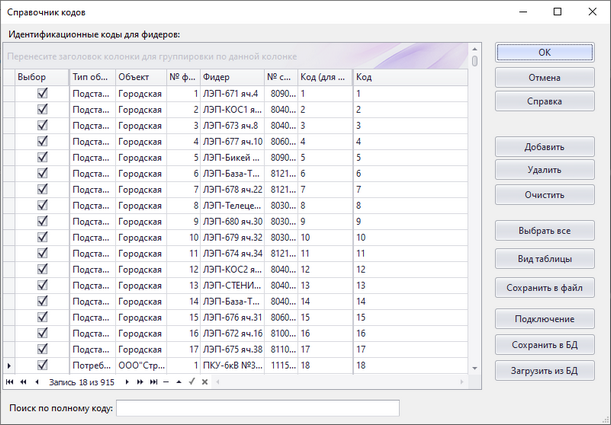Uncheck the Выбор checkbox for row 1

(x=42, y=94)
